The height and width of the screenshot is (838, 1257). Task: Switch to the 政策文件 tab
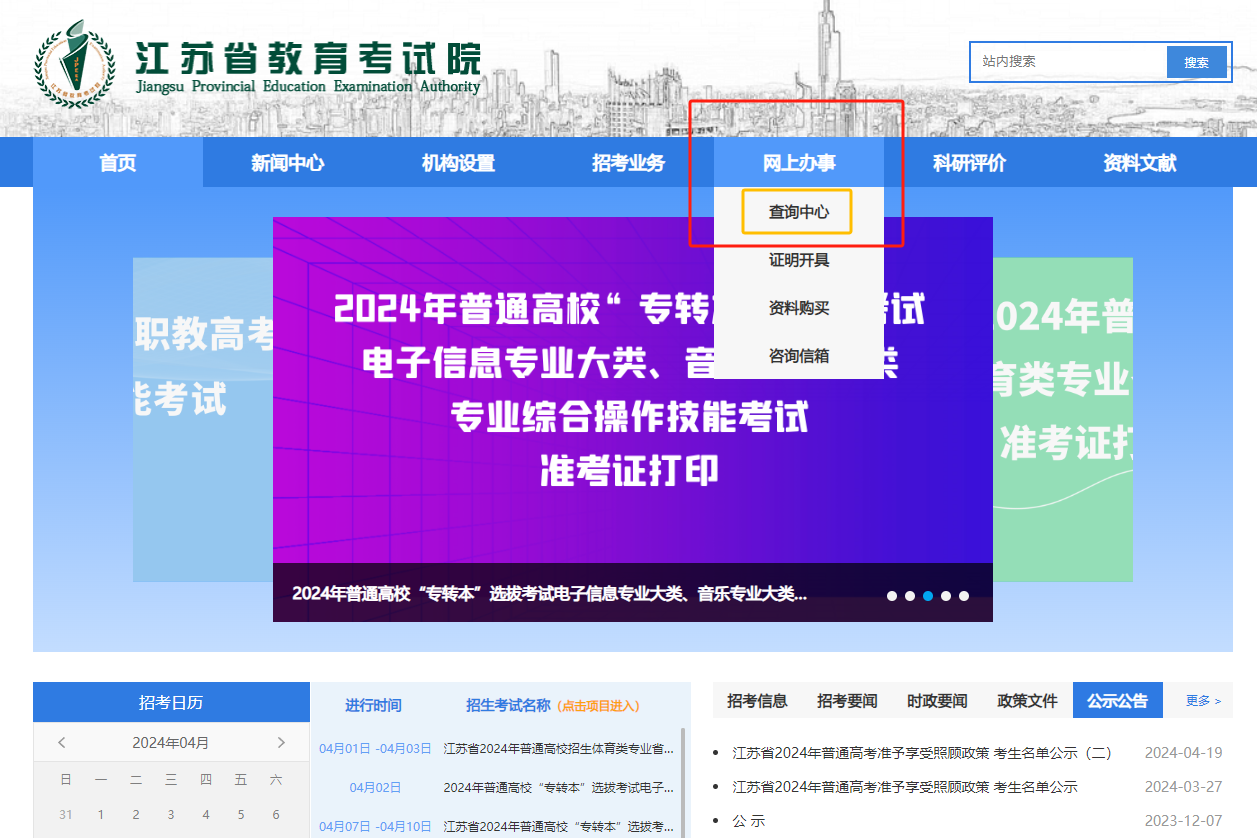[1027, 701]
